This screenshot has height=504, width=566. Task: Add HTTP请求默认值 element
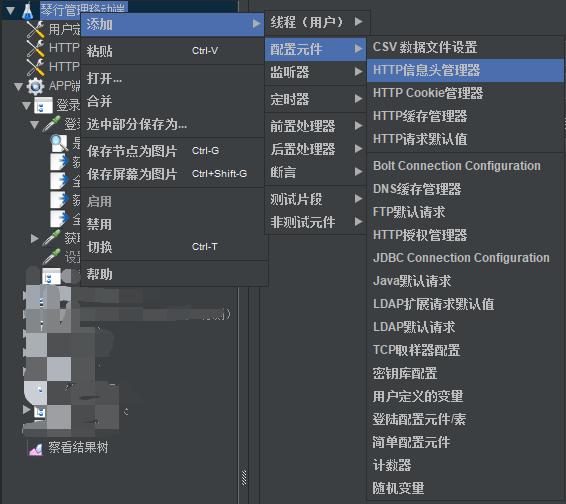point(465,139)
